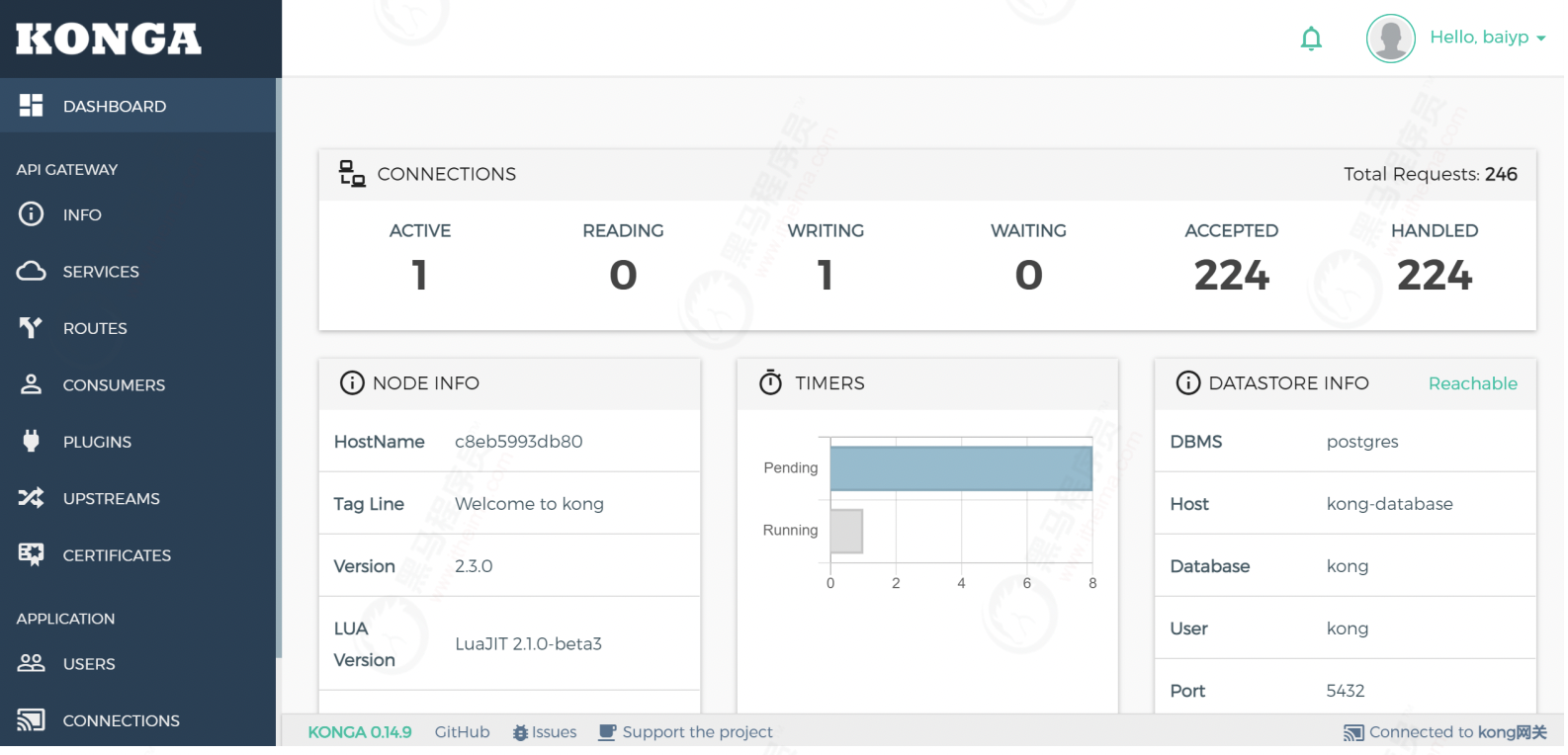Click the API GATEWAY section heading
The height and width of the screenshot is (755, 1568).
tap(66, 170)
